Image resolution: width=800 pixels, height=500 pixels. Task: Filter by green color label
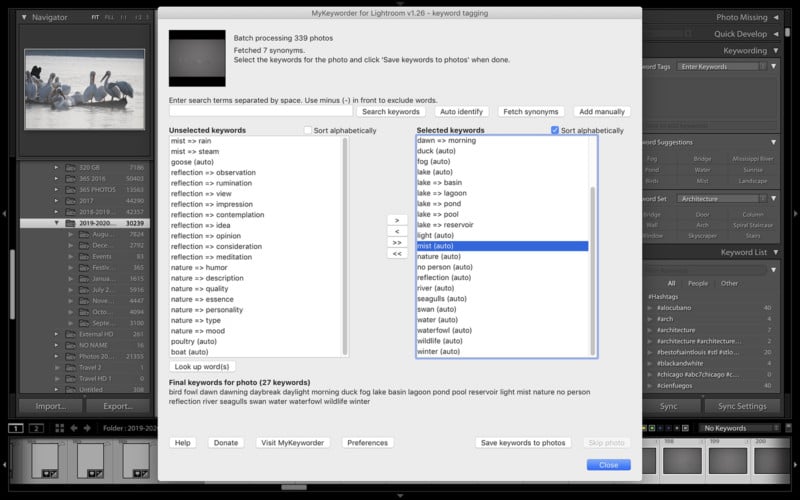[652, 428]
